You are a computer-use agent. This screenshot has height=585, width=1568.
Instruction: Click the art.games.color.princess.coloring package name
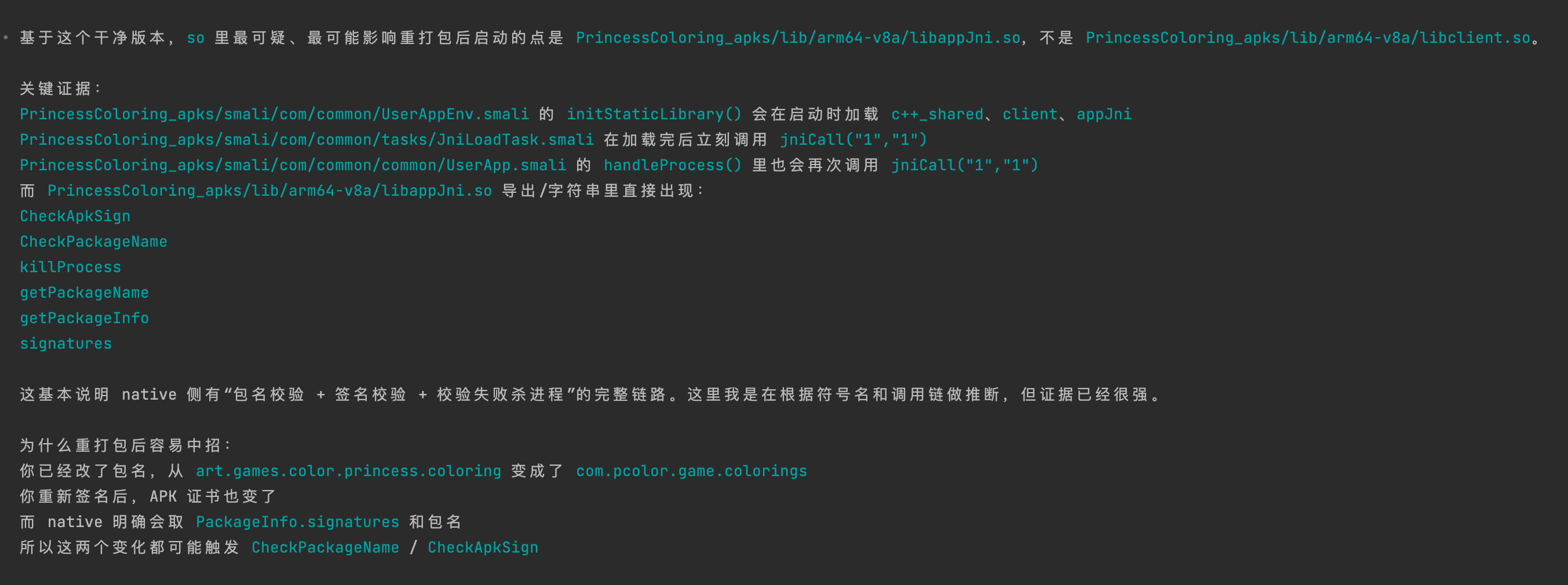tap(348, 471)
